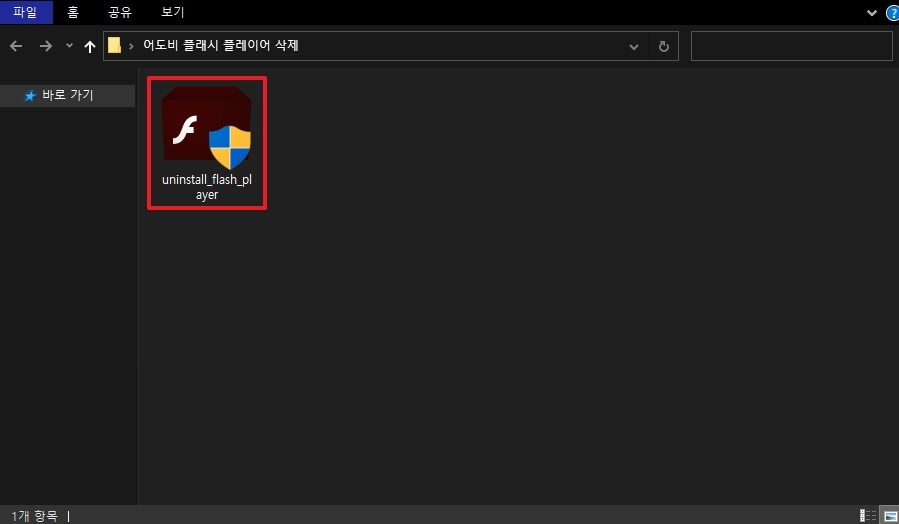Go up one folder level

pyautogui.click(x=89, y=46)
